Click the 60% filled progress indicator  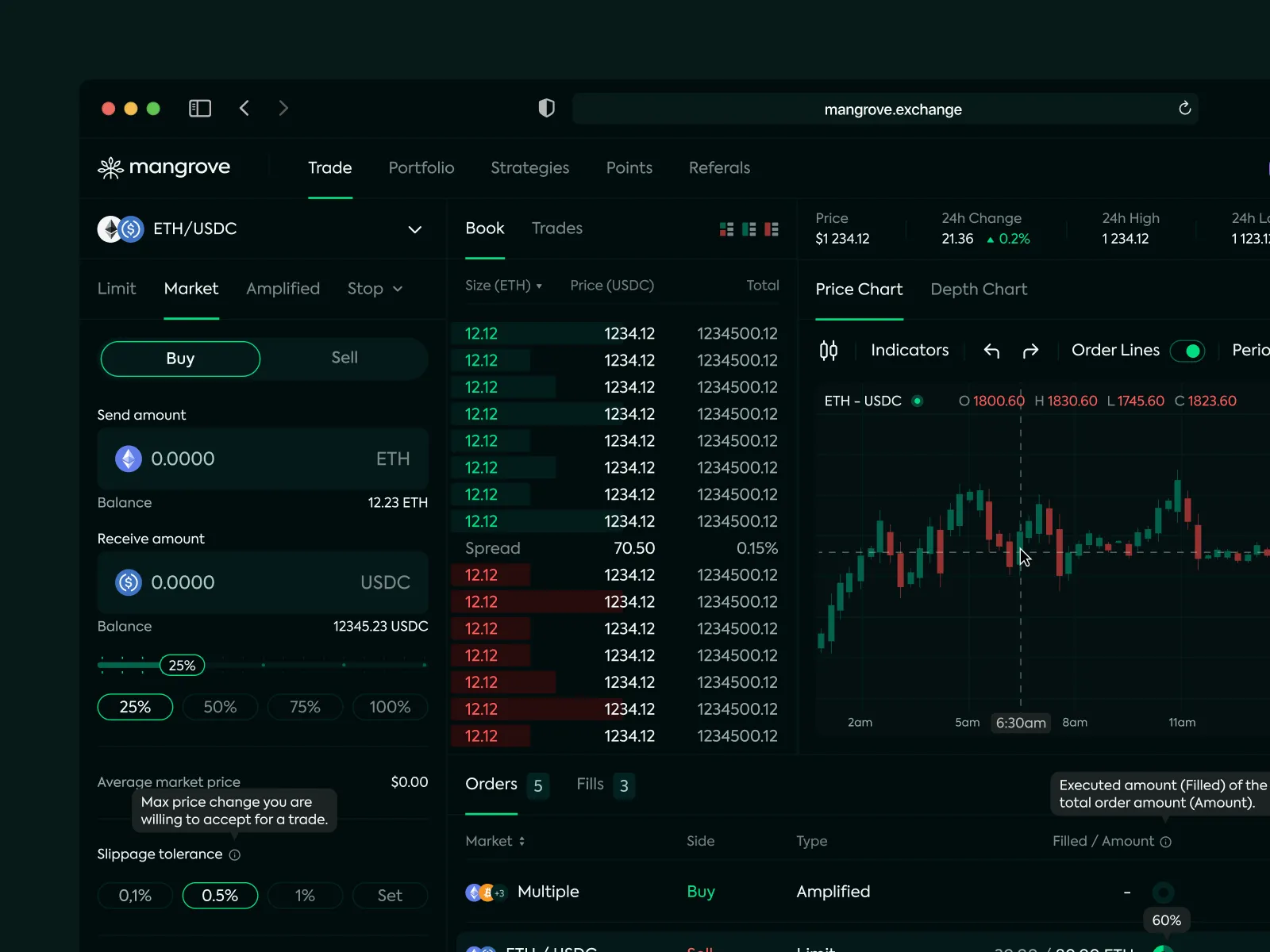click(1163, 950)
